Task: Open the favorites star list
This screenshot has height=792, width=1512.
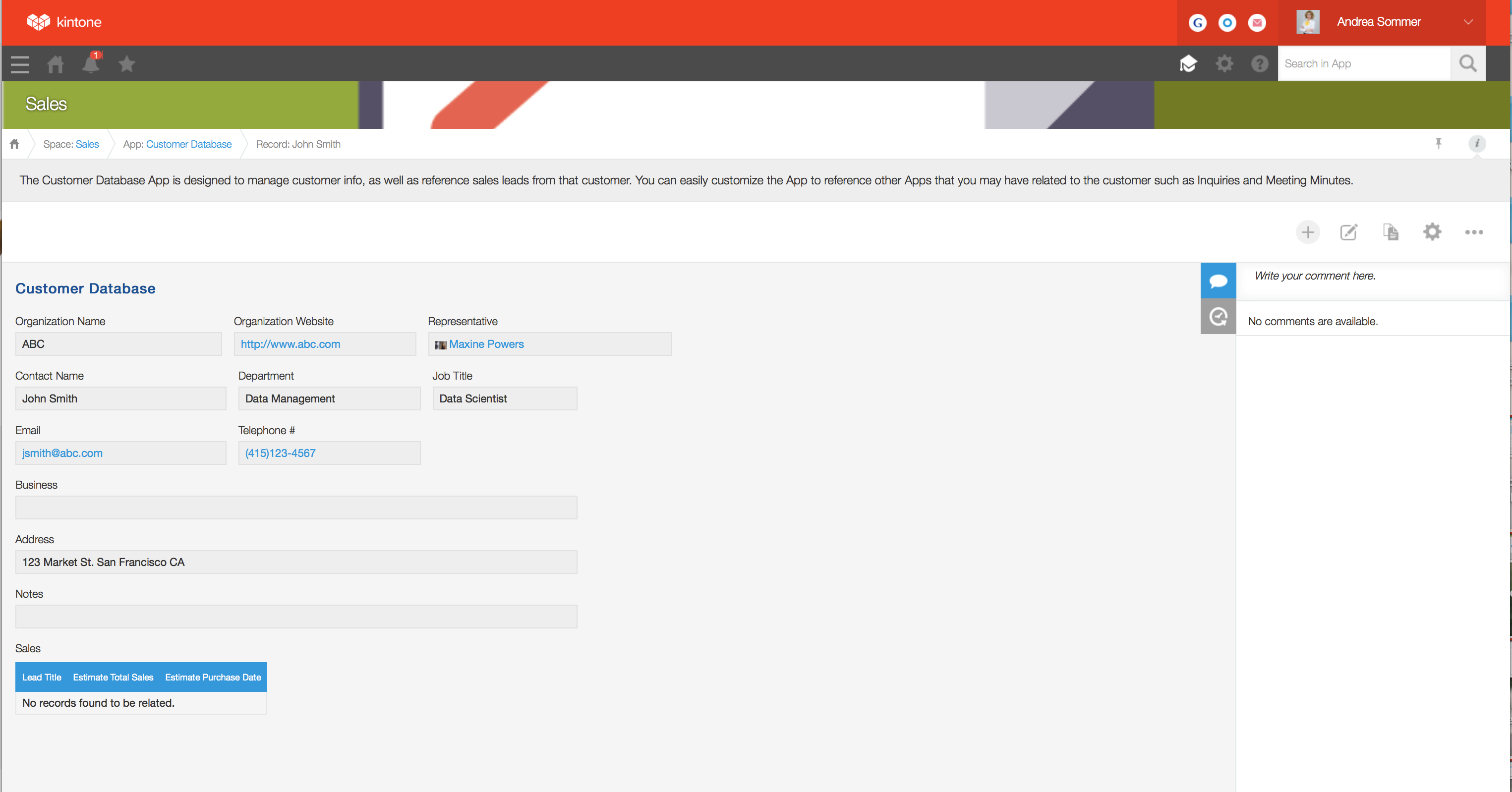Action: coord(127,63)
